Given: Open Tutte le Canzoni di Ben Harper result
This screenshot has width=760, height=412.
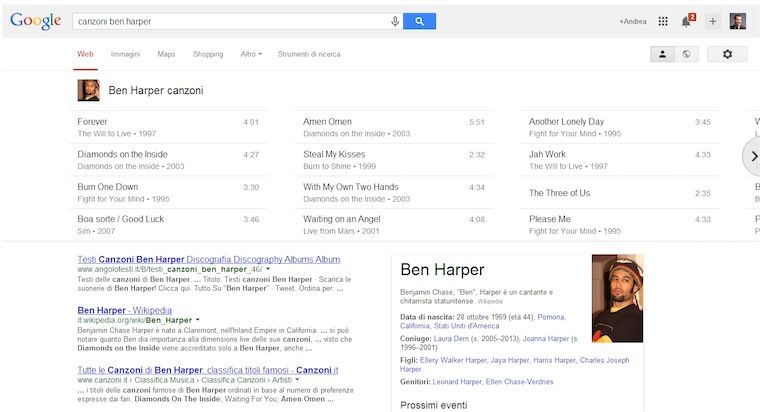Looking at the screenshot, I should click(x=207, y=370).
